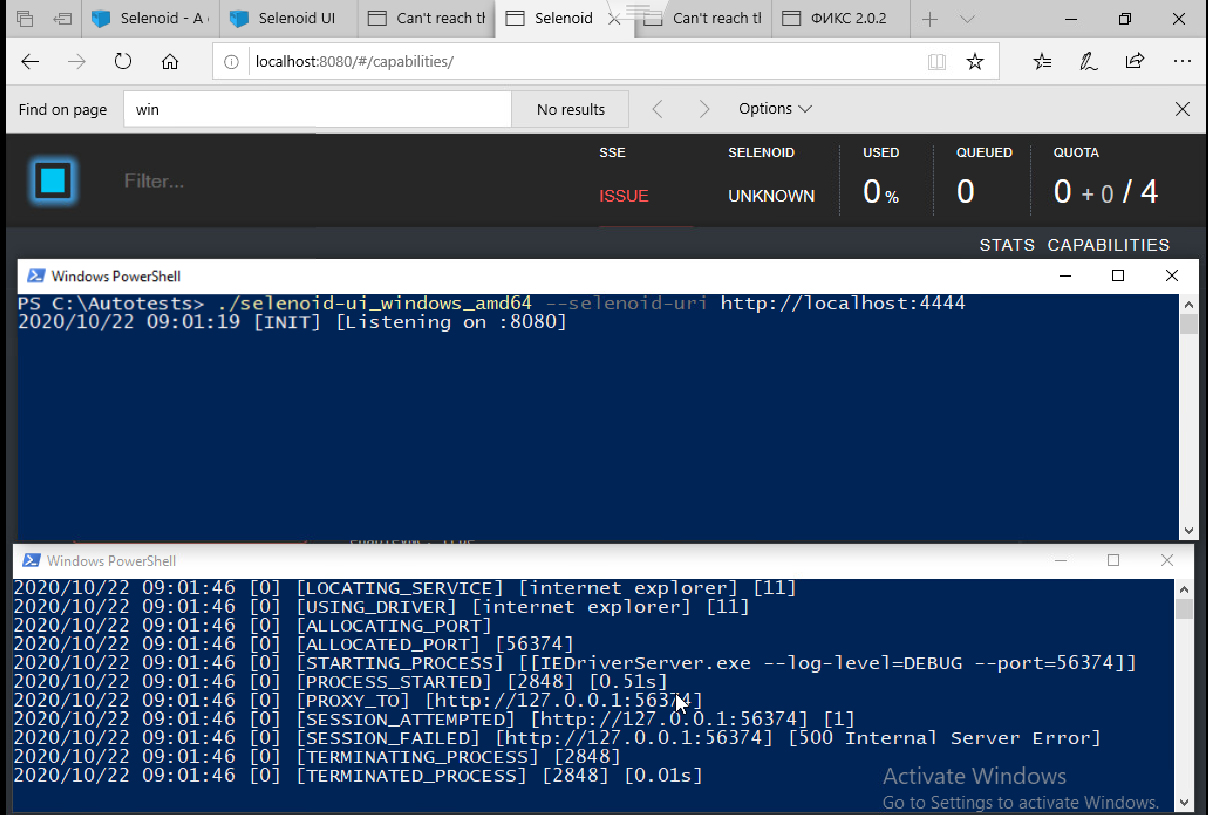Click the 'No results' find status

[570, 109]
